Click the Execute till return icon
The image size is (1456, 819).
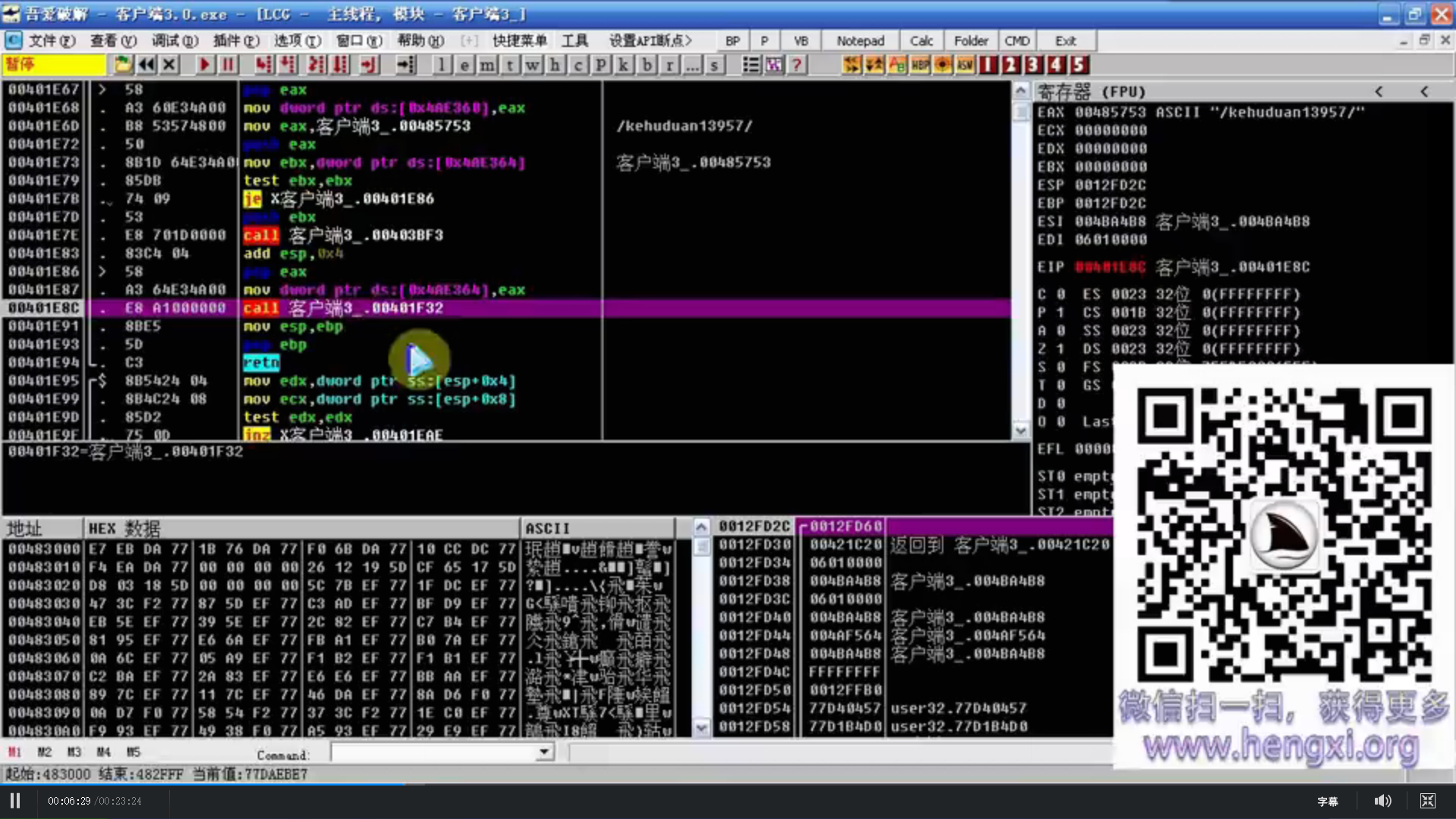coord(369,65)
